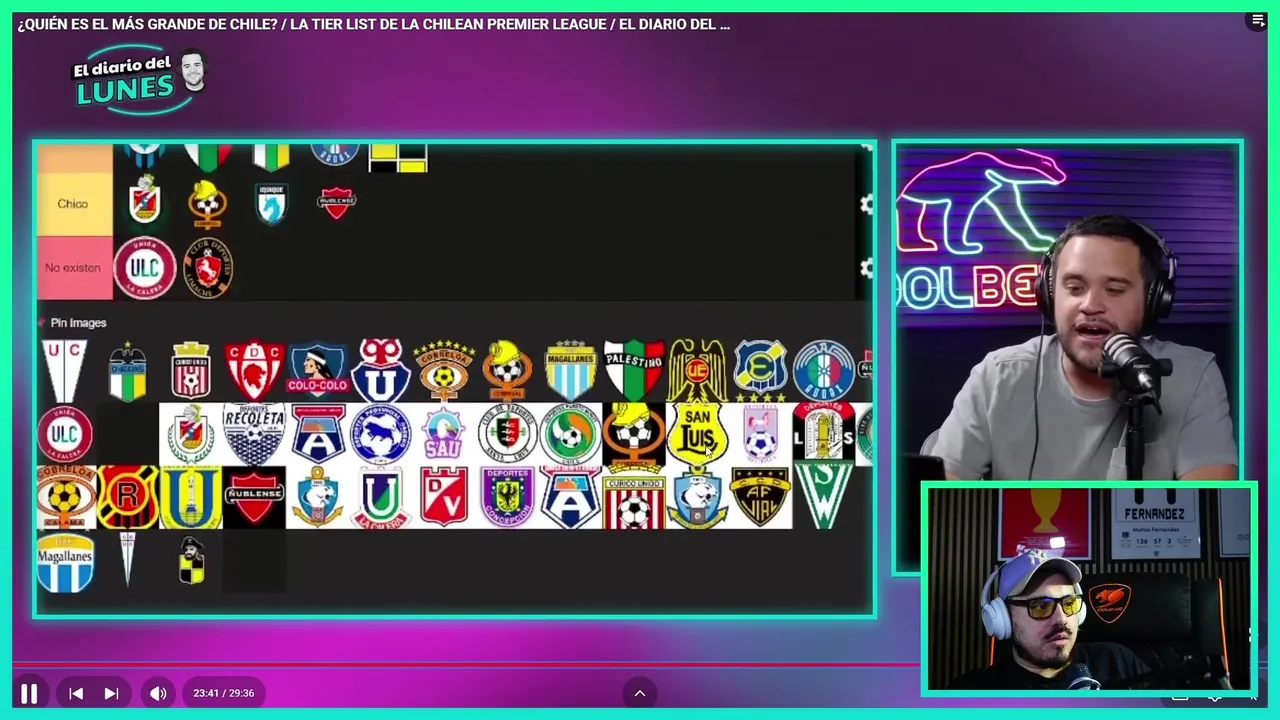Open settings gear for the Chico tier row

[866, 204]
